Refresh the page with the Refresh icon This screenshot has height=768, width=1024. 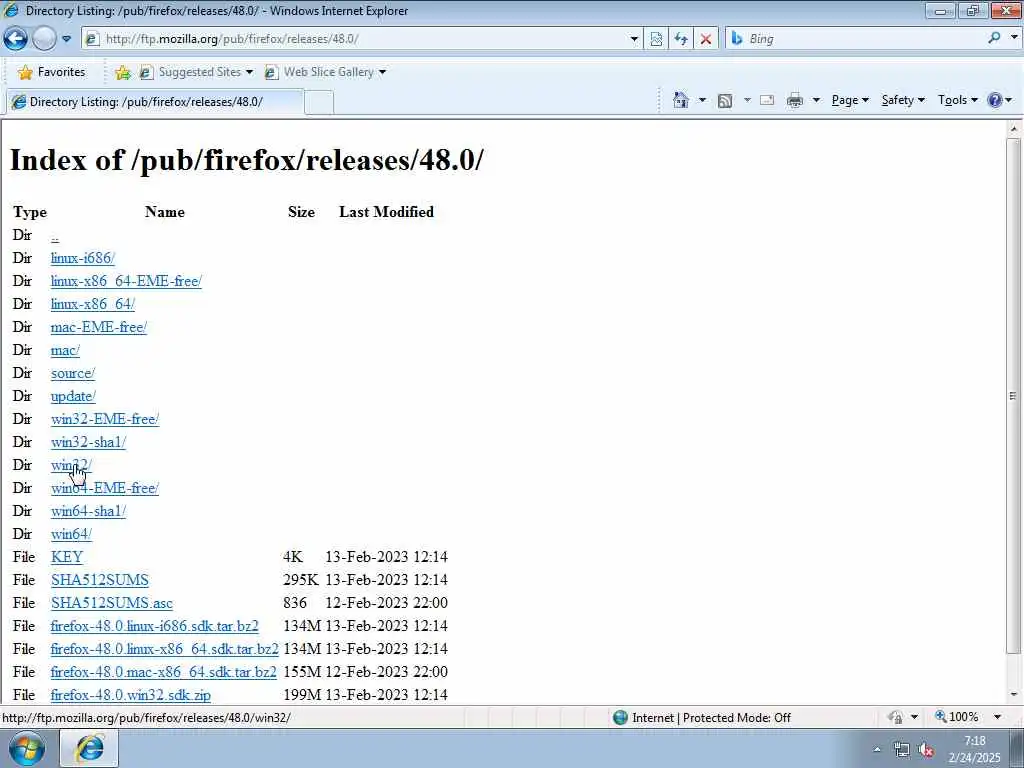point(681,39)
